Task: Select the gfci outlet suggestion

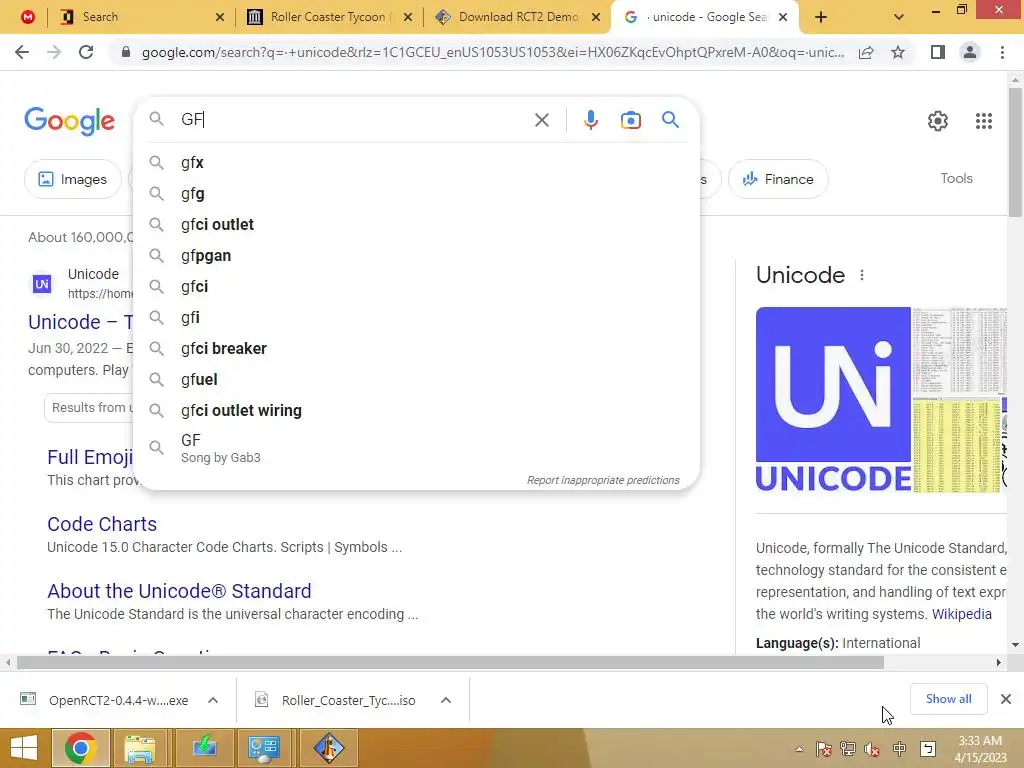Action: pyautogui.click(x=417, y=225)
